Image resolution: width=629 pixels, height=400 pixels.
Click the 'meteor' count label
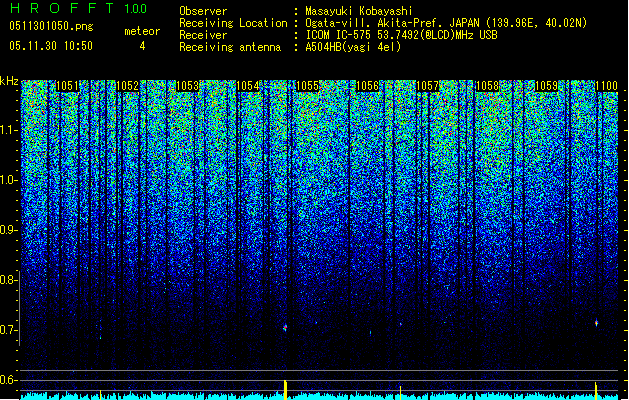click(x=142, y=31)
